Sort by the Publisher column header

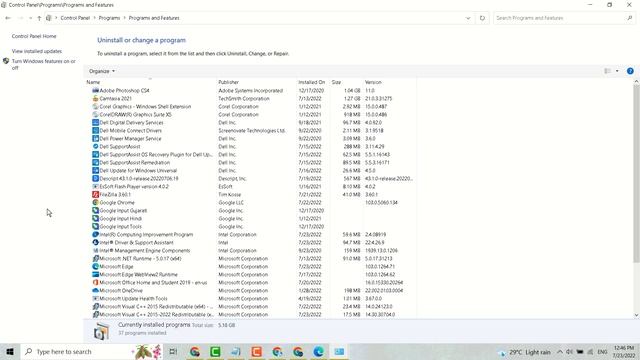point(256,82)
